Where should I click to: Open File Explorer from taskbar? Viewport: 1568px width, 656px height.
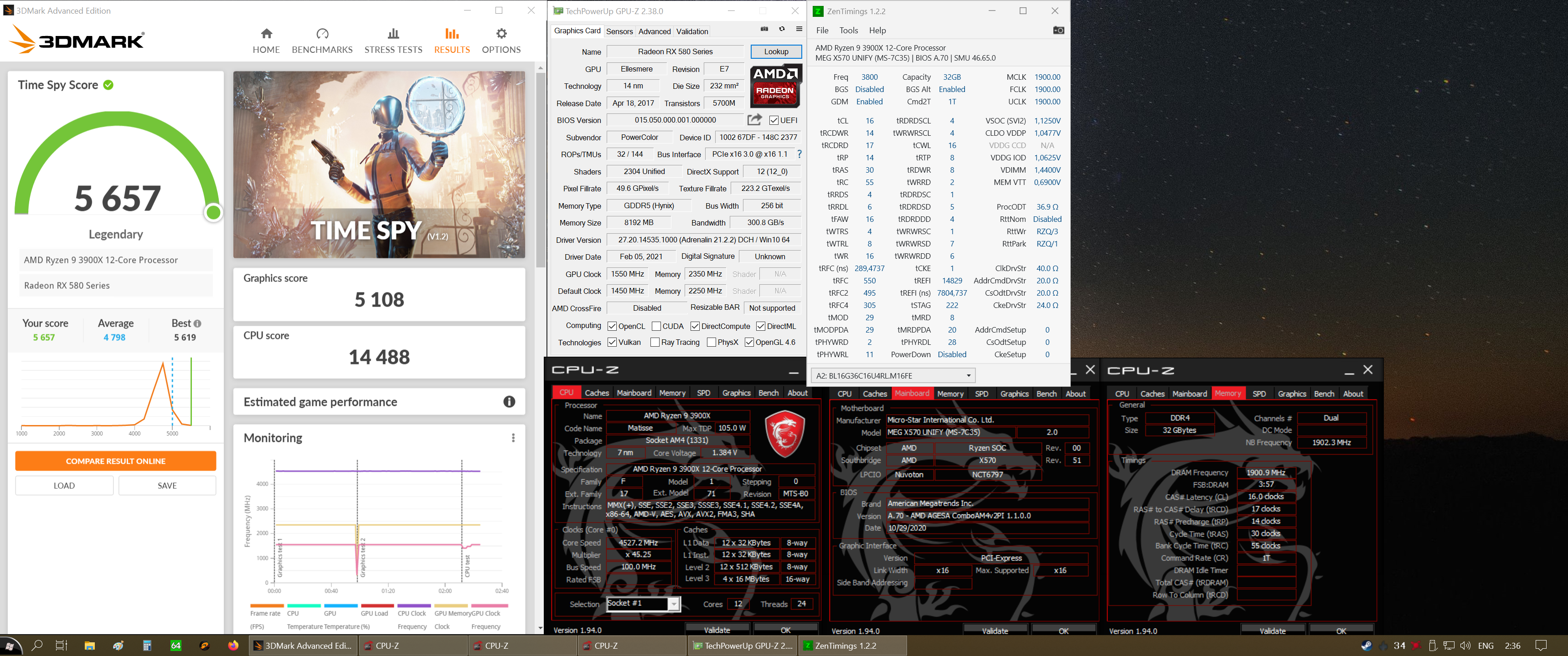89,646
